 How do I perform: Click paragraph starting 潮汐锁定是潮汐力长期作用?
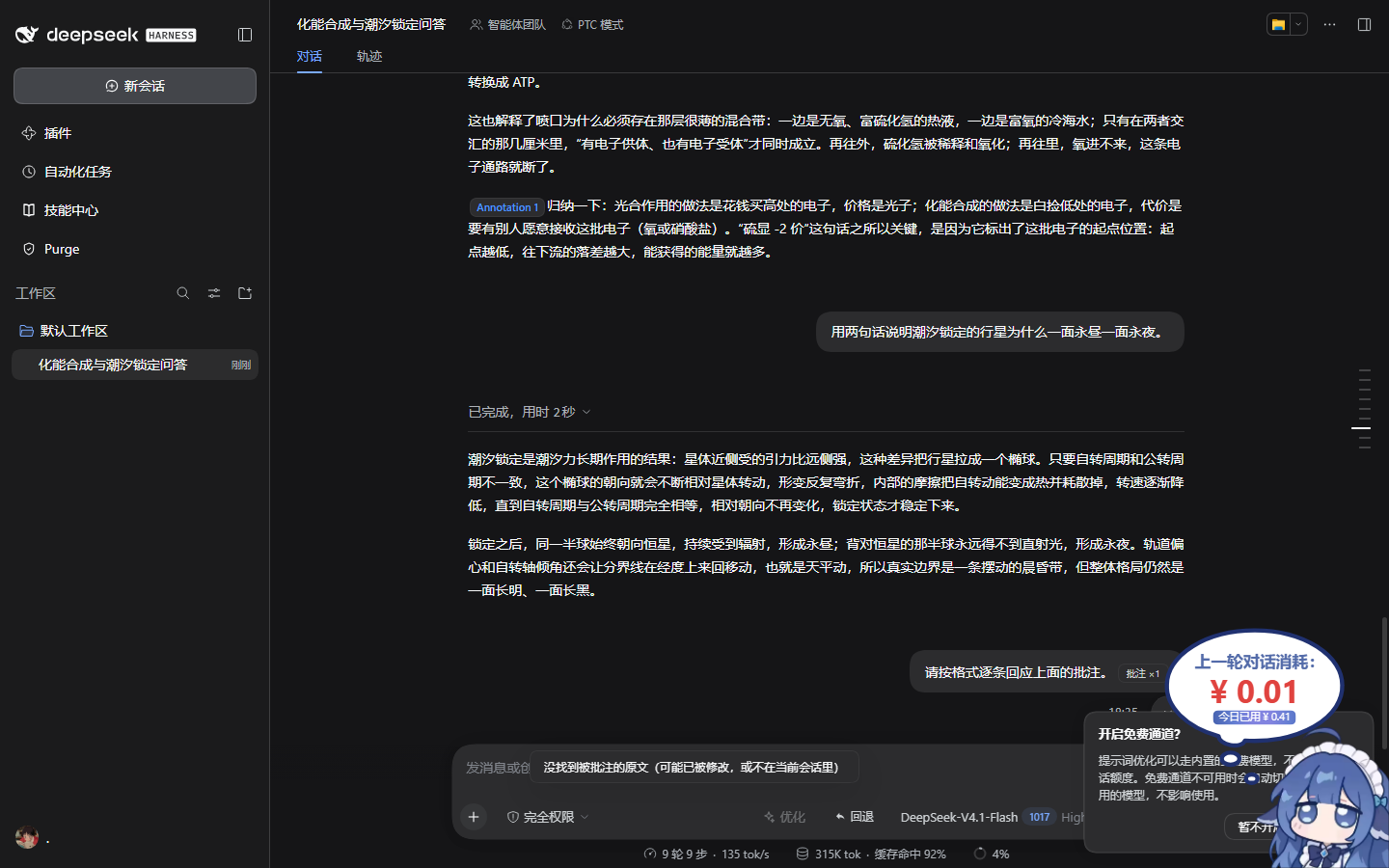[826, 482]
